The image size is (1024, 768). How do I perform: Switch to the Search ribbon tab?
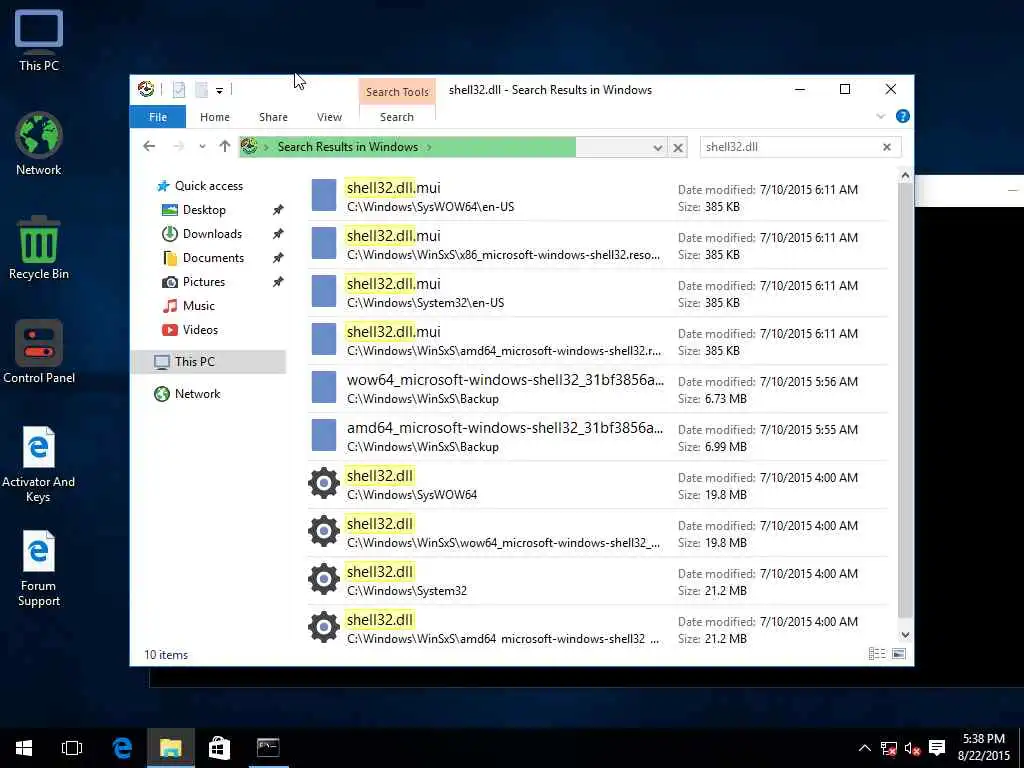pos(397,117)
